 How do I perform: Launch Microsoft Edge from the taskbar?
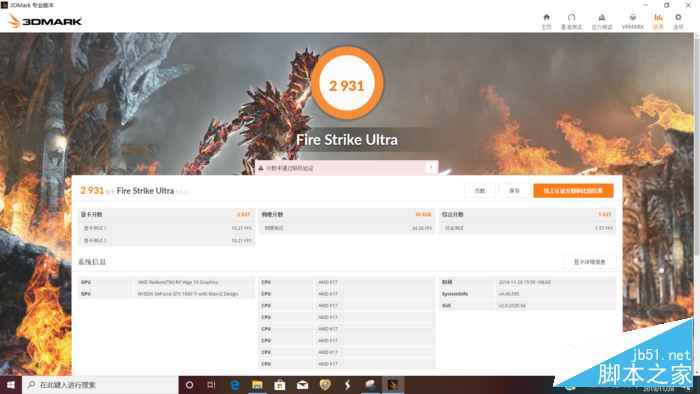234,385
